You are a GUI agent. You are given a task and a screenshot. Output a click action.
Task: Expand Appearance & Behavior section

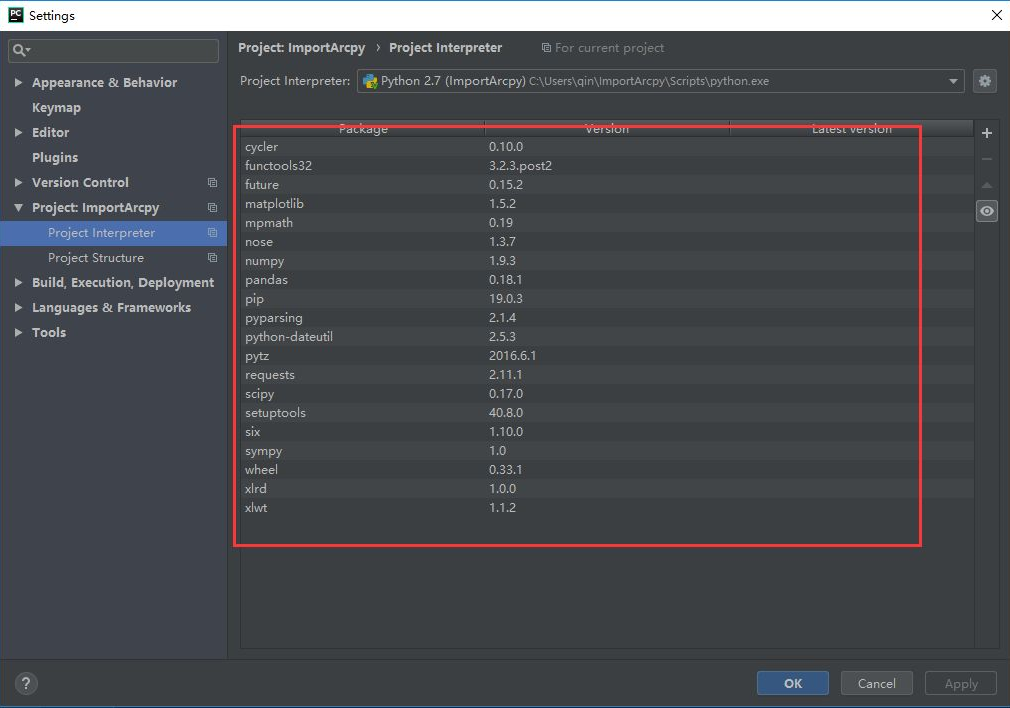coord(18,82)
